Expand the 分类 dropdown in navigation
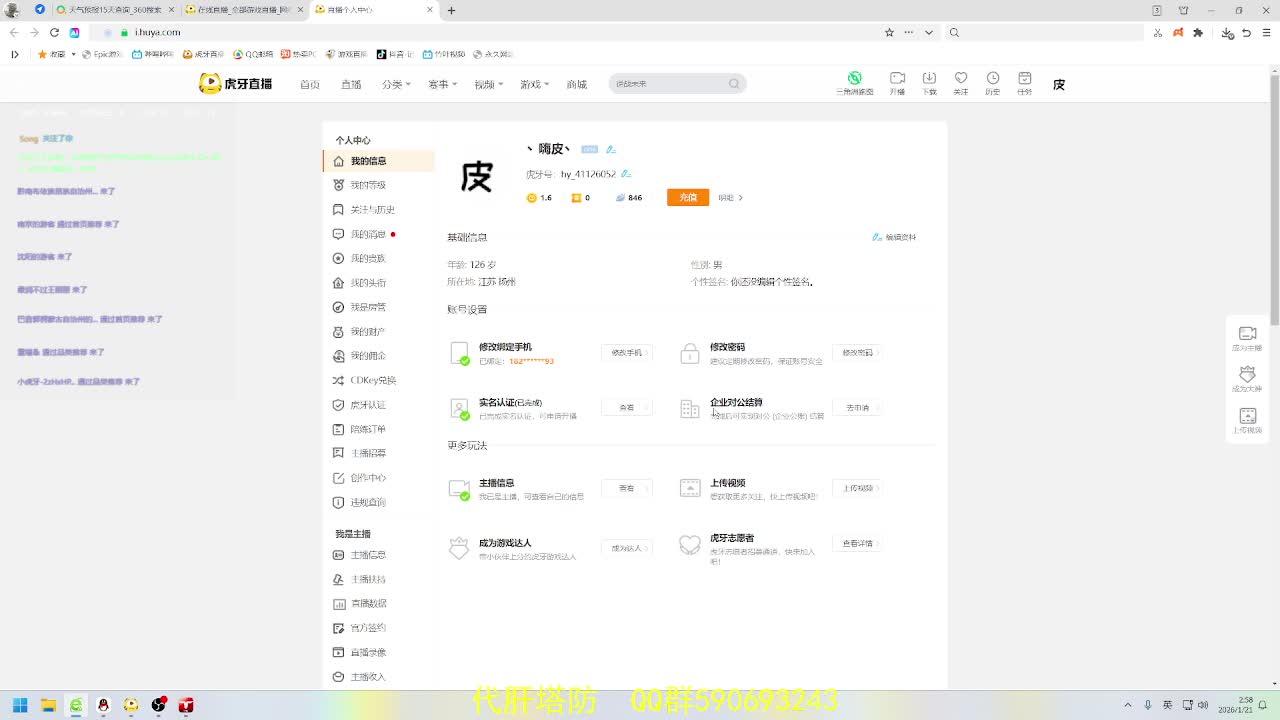The image size is (1280, 720). pyautogui.click(x=395, y=85)
